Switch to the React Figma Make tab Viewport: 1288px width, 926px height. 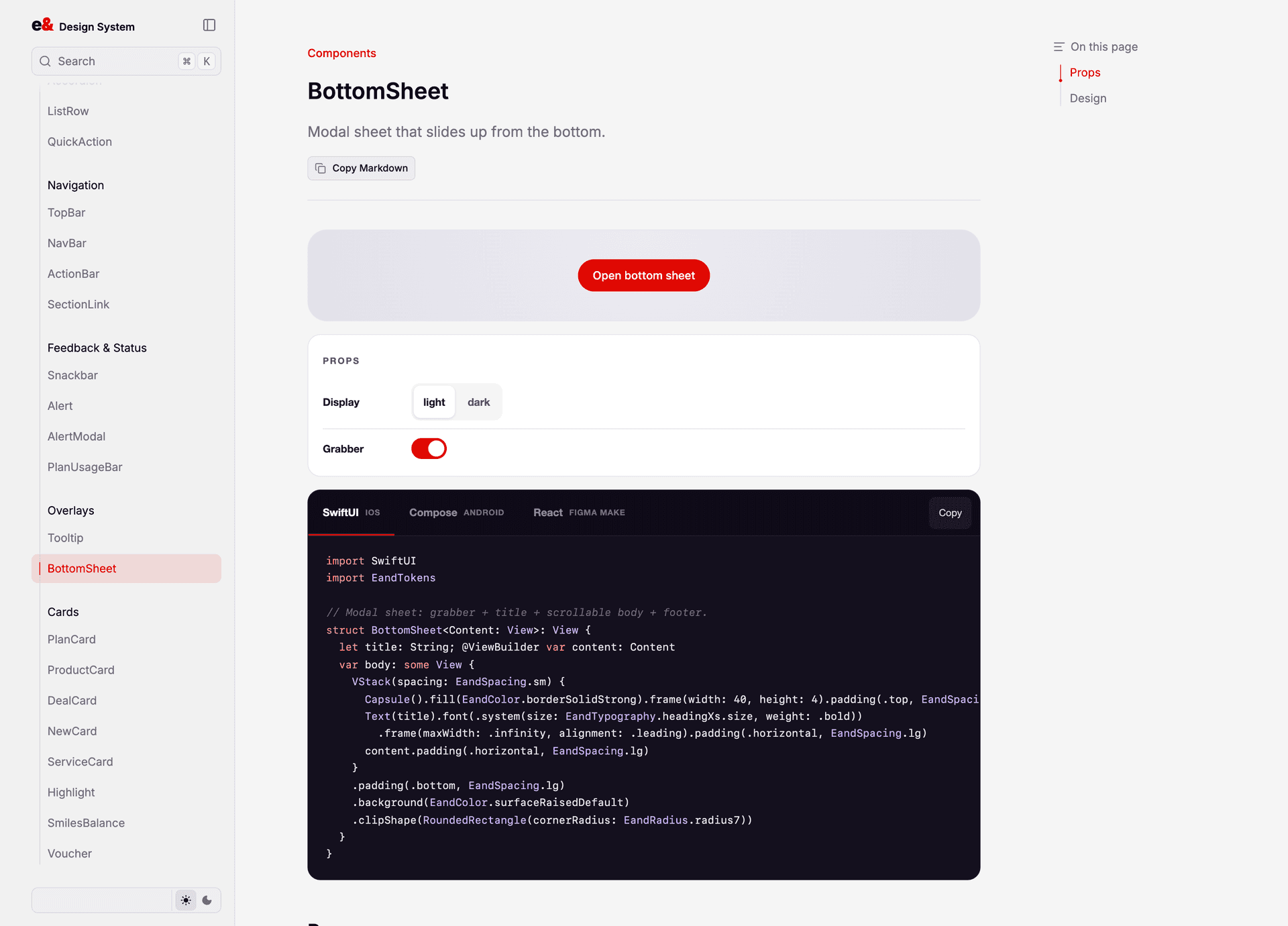coord(579,513)
